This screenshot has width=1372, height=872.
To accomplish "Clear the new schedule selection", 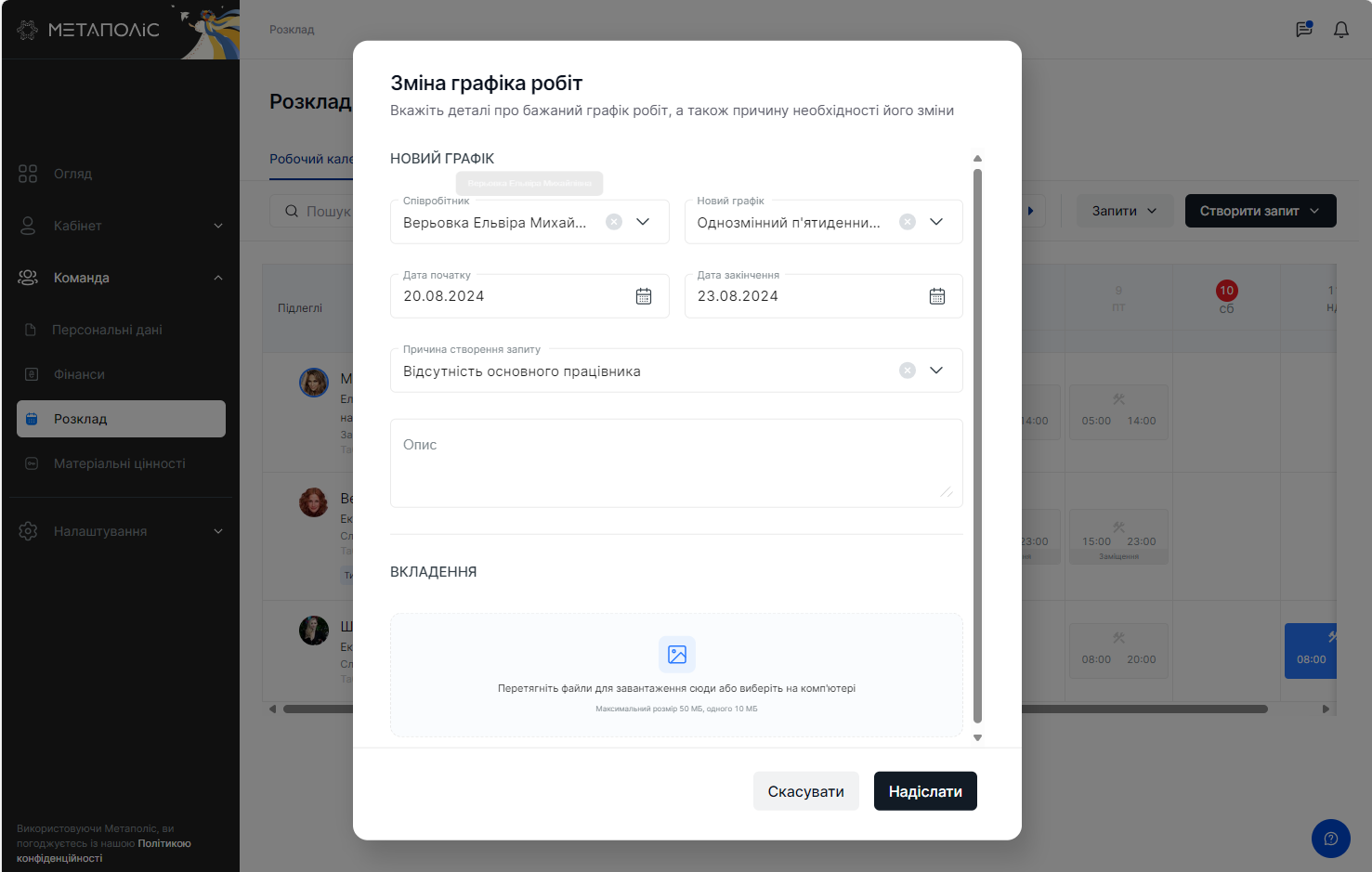I will click(908, 222).
